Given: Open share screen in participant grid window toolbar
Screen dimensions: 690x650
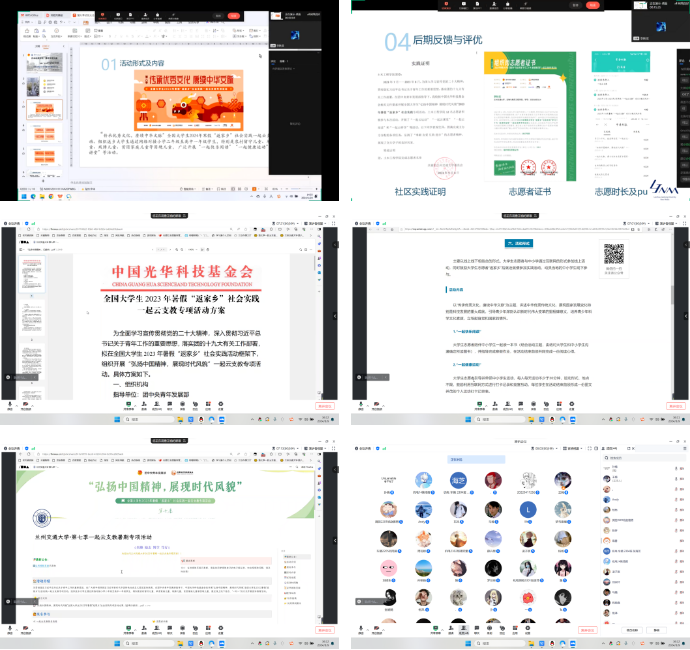Looking at the screenshot, I should 437,629.
